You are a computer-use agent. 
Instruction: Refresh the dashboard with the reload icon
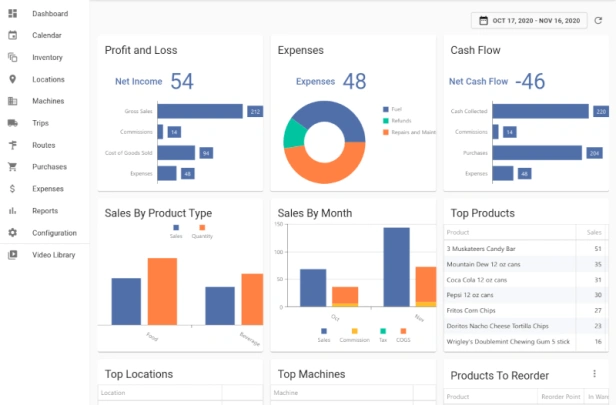pyautogui.click(x=598, y=20)
